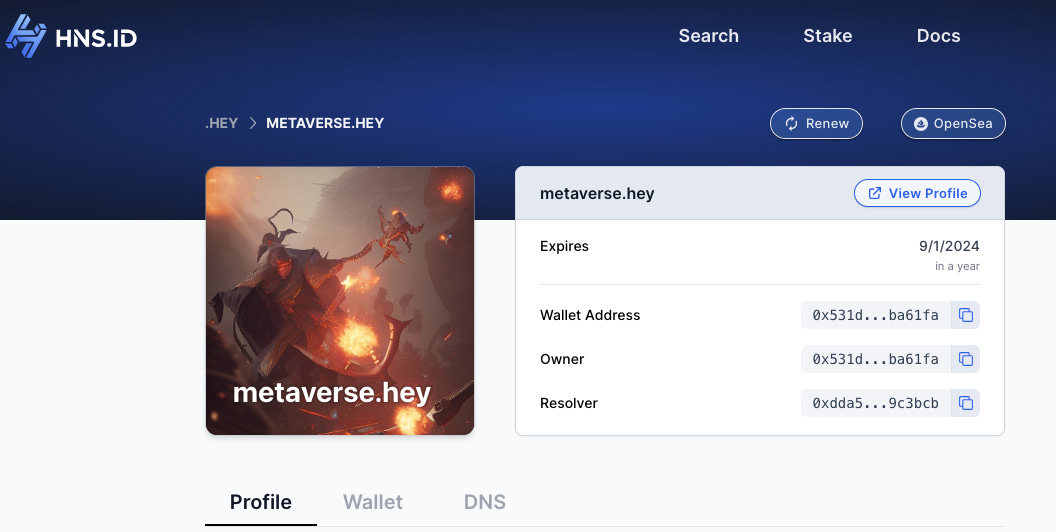Click the Resolver label
Screen dimensions: 1056x532
(x=569, y=403)
